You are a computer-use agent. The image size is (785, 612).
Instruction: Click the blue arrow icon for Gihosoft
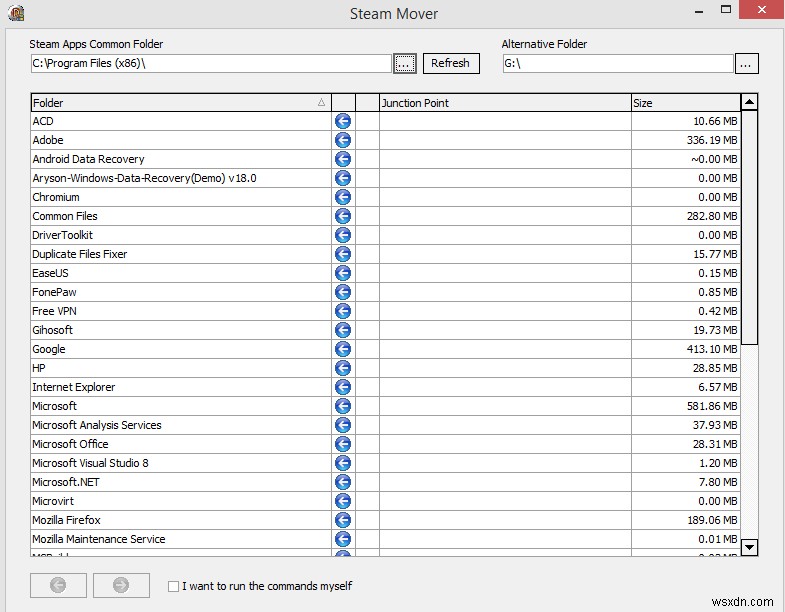coord(343,330)
